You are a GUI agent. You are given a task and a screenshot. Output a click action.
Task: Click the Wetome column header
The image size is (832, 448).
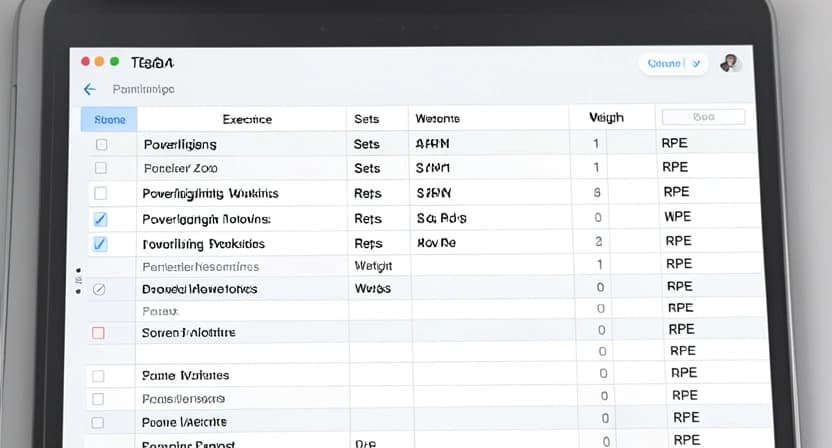pyautogui.click(x=438, y=118)
